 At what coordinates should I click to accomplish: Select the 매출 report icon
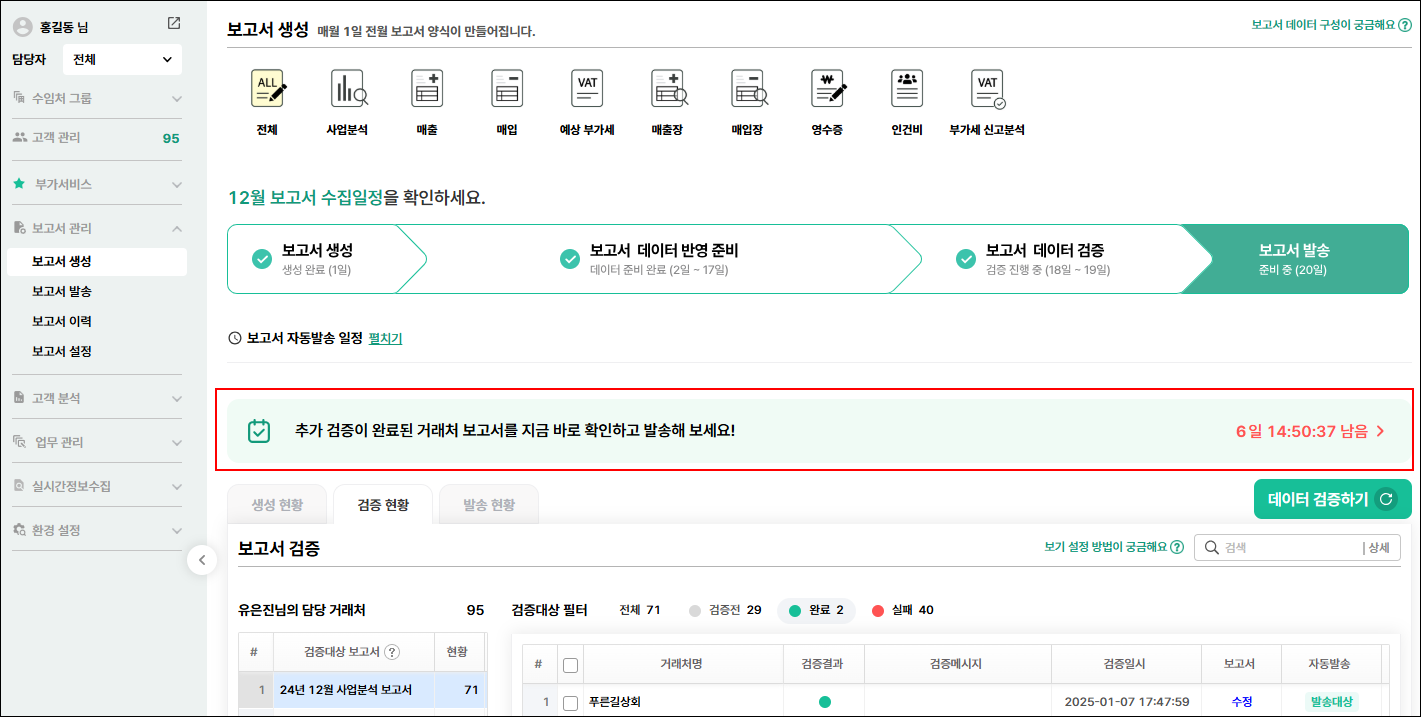(427, 90)
